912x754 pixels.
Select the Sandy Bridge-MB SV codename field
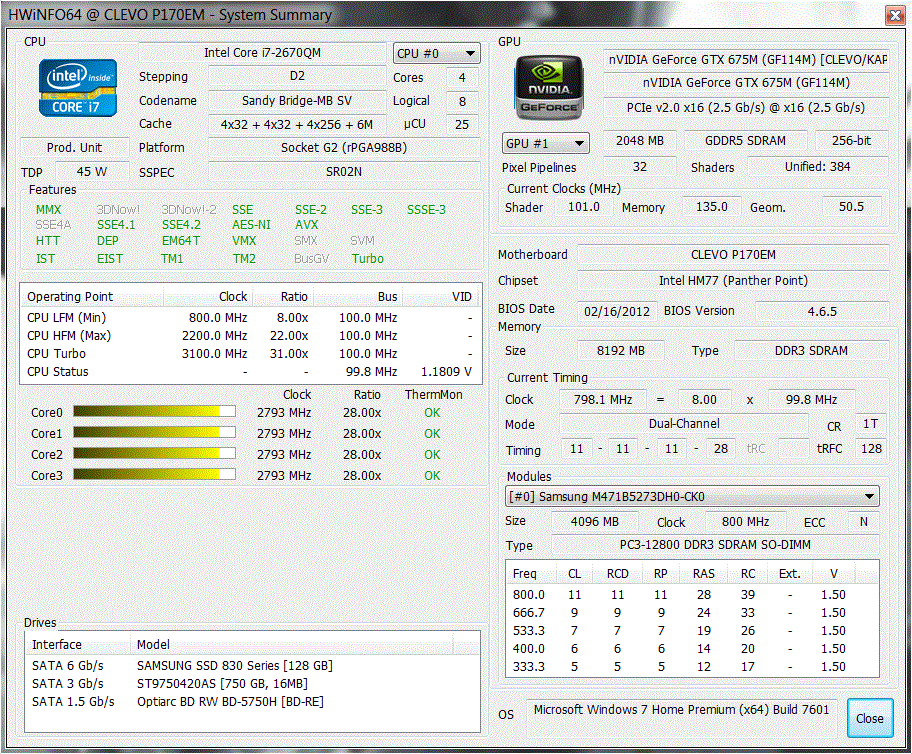tap(297, 100)
